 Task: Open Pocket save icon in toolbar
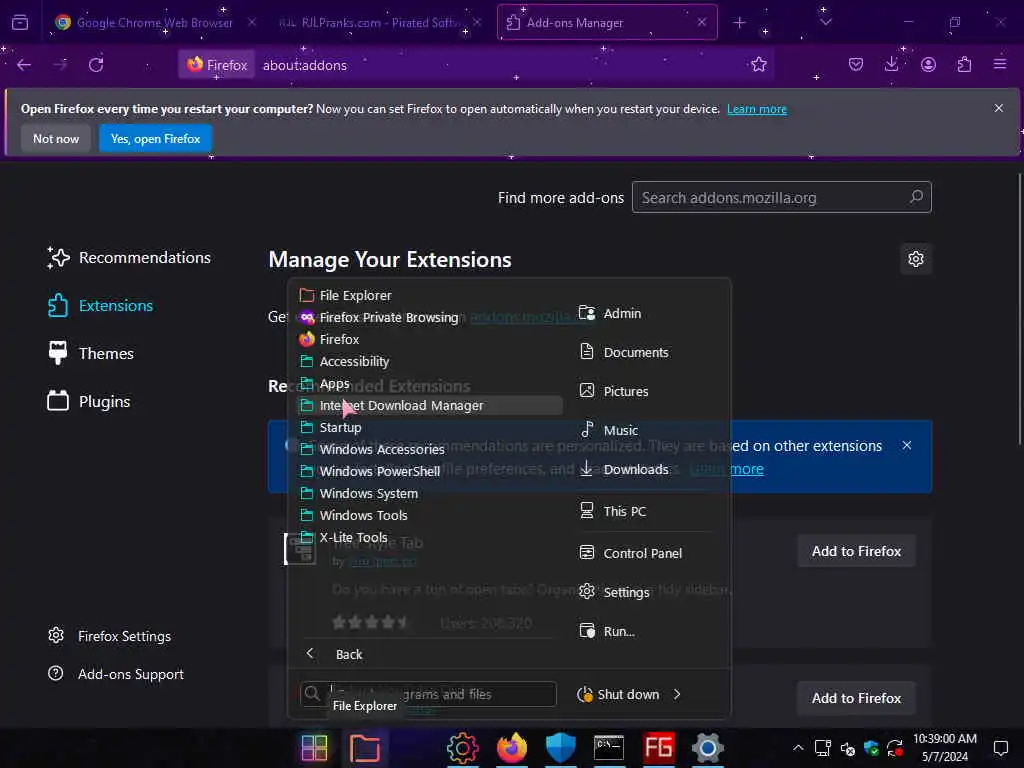(x=856, y=65)
